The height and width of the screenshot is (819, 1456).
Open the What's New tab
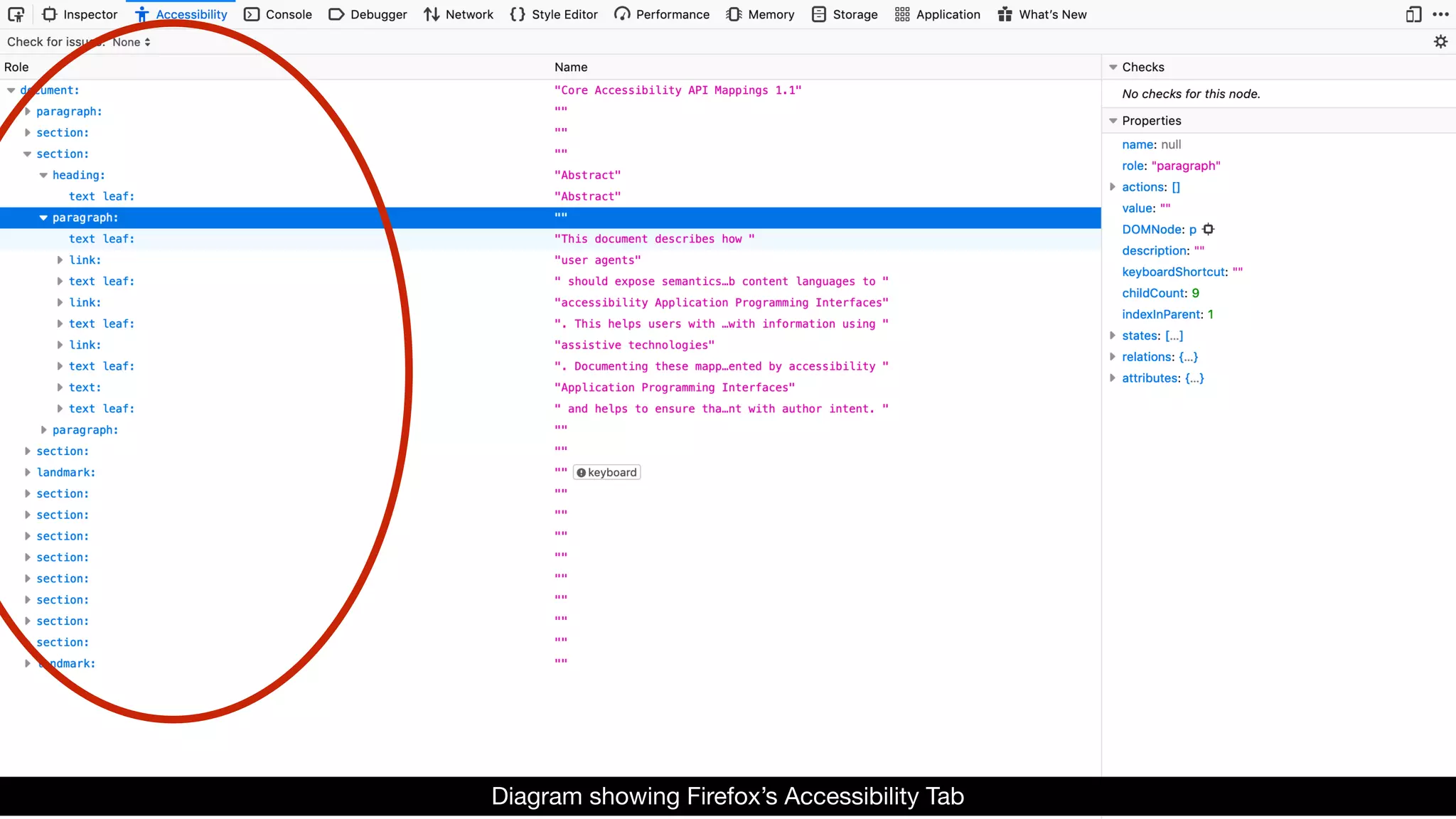coord(1042,14)
